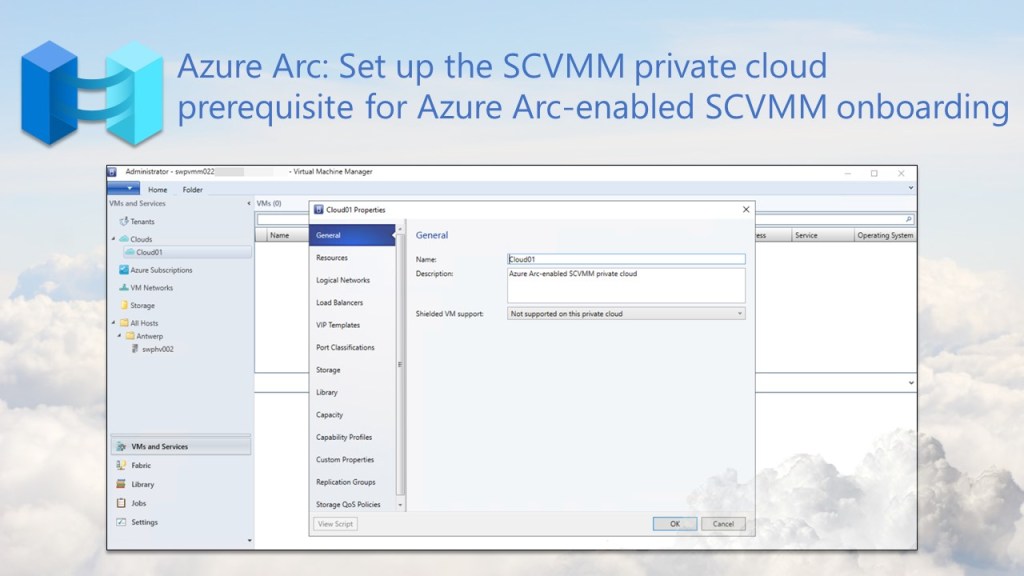
Task: Open Shielded VM support dropdown
Action: point(740,314)
